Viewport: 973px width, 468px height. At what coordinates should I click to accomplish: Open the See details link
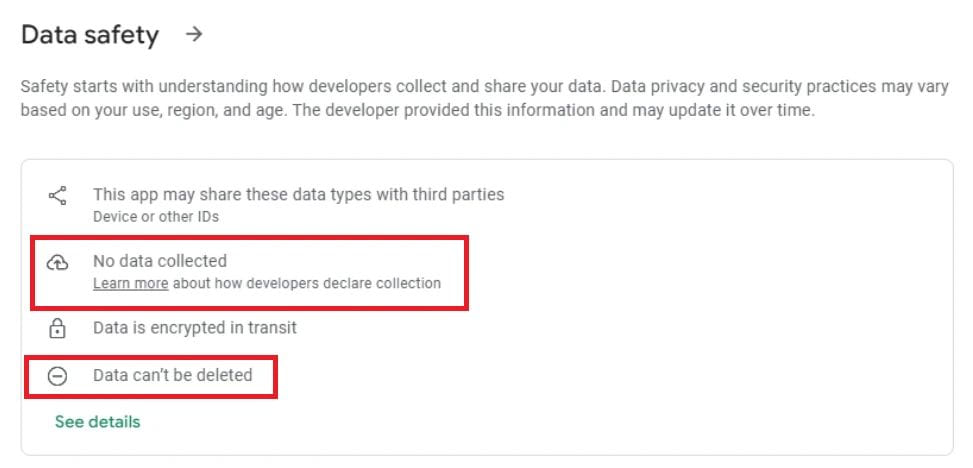97,421
